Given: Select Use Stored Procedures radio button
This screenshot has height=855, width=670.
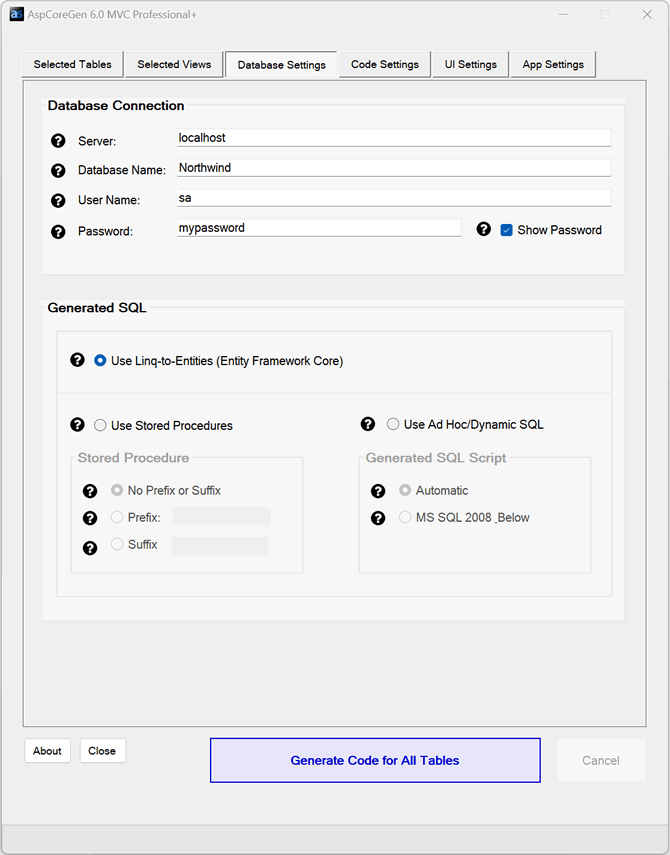Looking at the screenshot, I should [x=100, y=425].
